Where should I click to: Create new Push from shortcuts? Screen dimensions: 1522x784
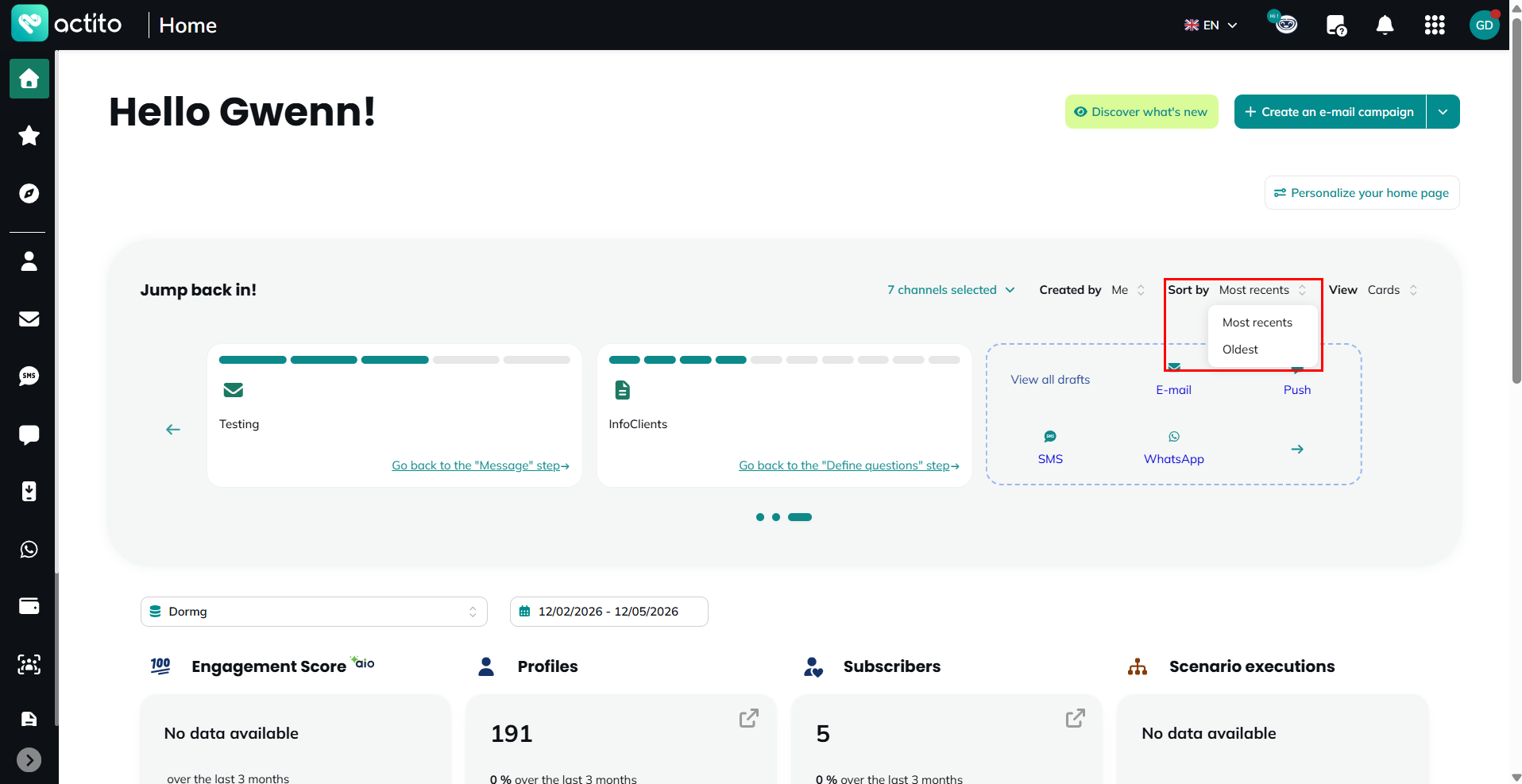pyautogui.click(x=1297, y=390)
